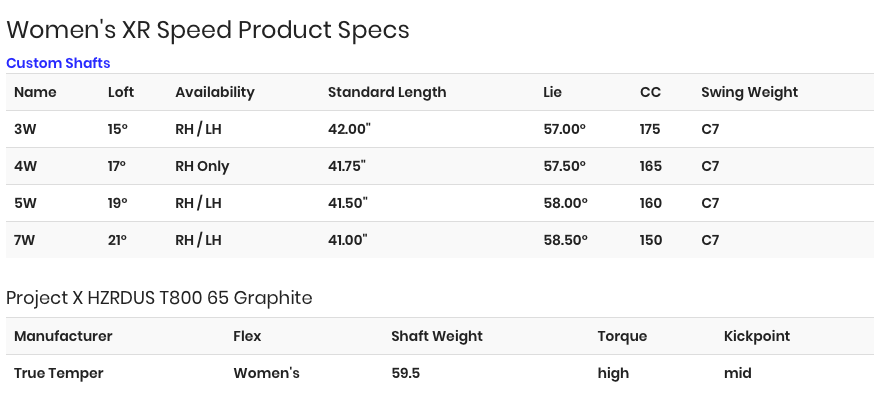Click the 4W row name cell
This screenshot has width=878, height=398.
pos(25,166)
